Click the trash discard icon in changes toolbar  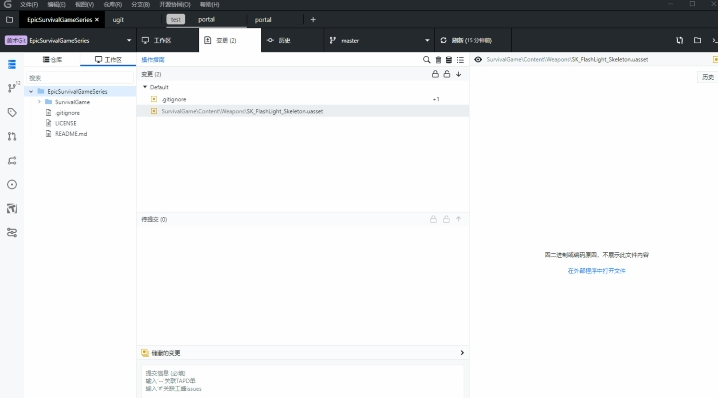tap(438, 60)
